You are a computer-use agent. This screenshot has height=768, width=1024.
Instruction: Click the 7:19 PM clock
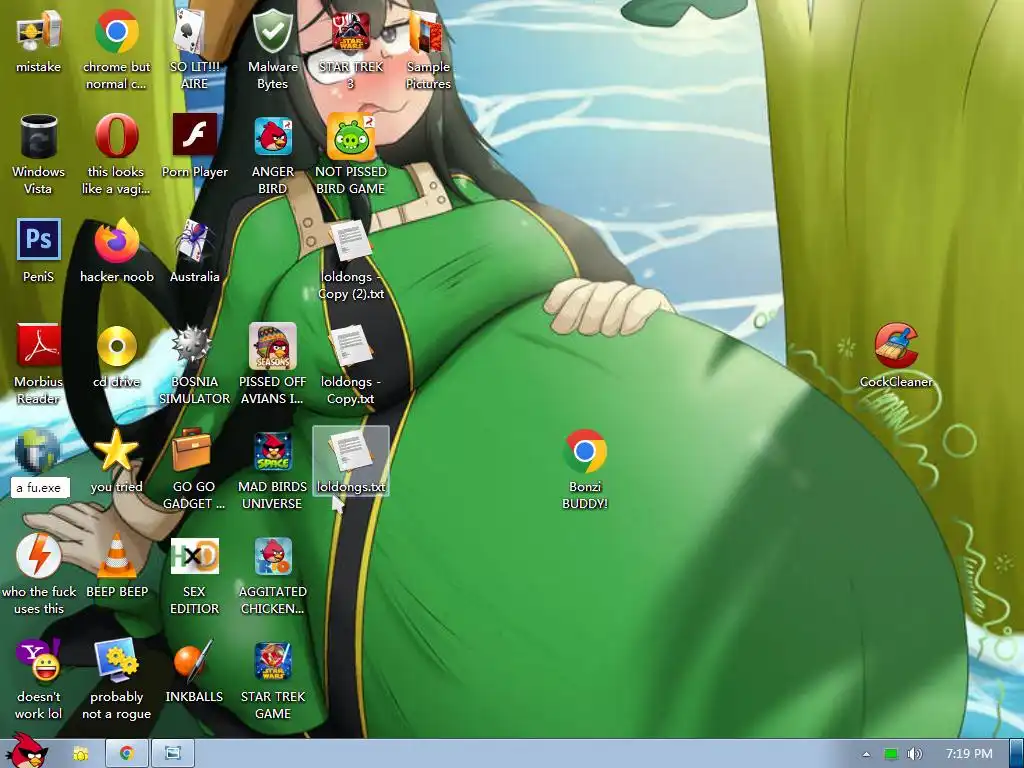pos(969,754)
